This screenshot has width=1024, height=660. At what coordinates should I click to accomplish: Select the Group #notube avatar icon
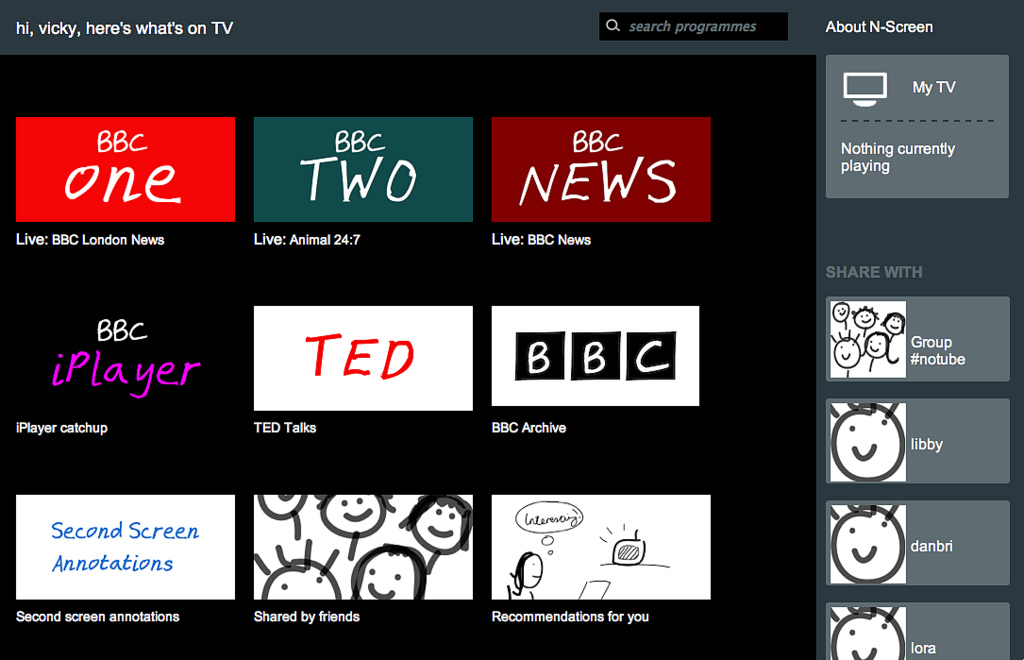tap(868, 339)
